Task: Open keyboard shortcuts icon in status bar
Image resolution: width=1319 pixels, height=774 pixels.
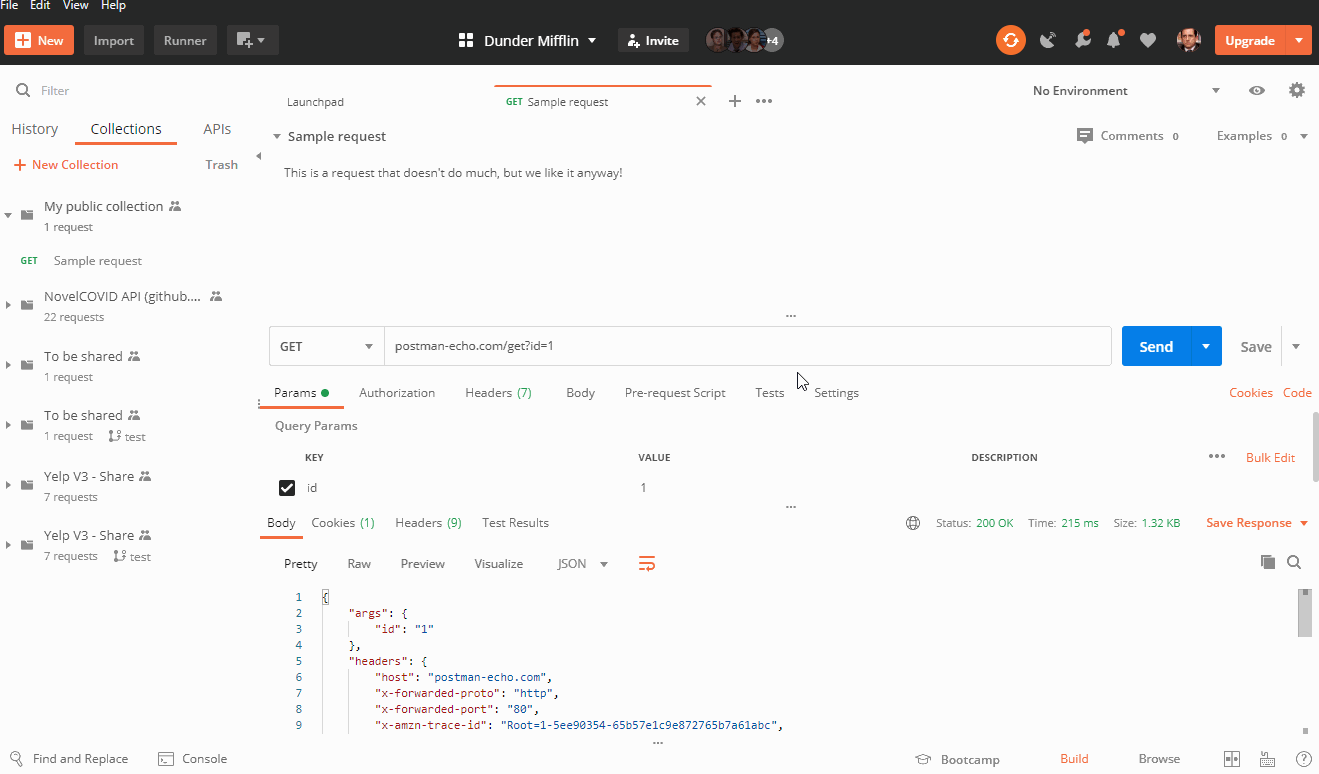Action: [1267, 759]
